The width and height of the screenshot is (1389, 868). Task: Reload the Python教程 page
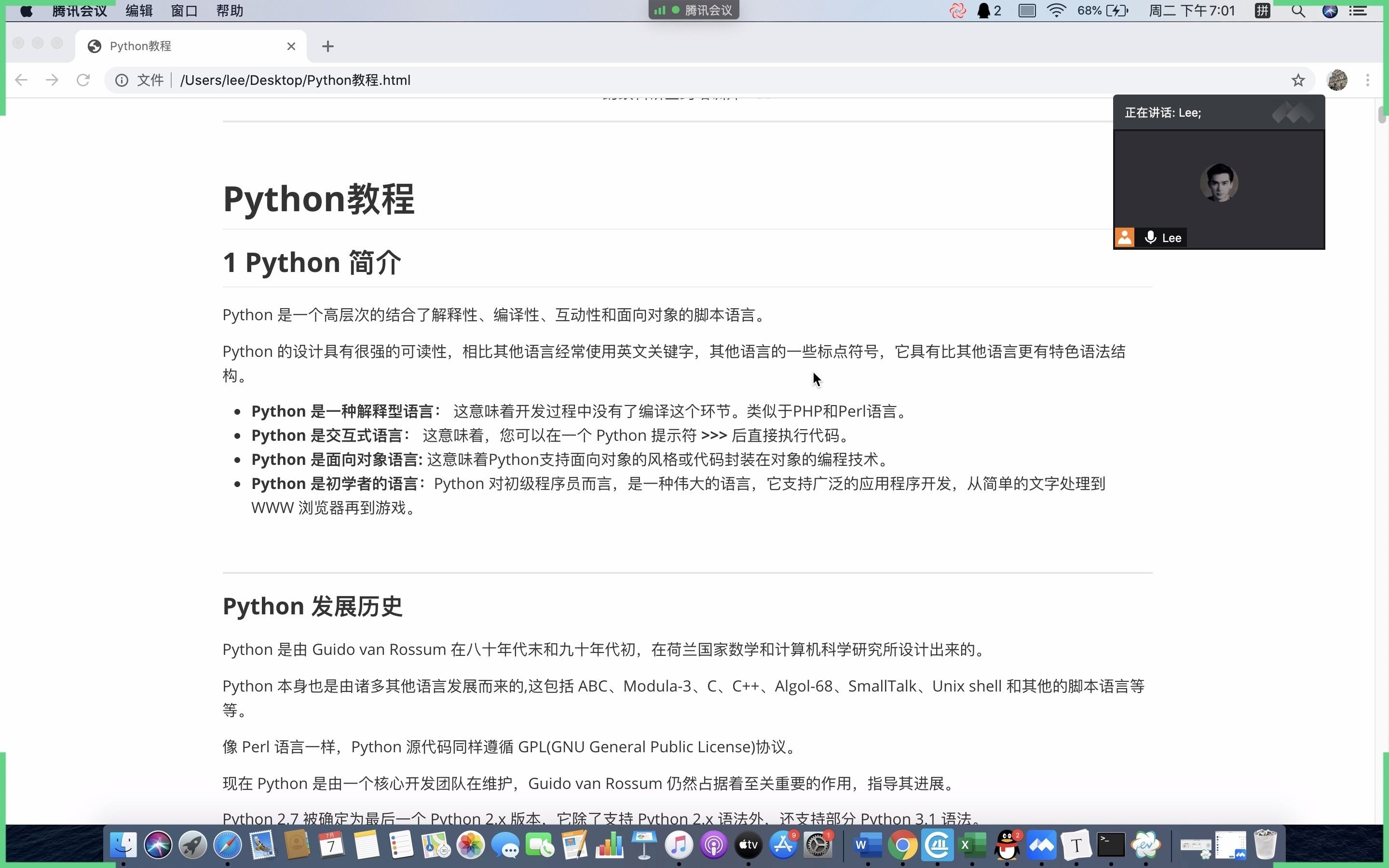coord(83,80)
